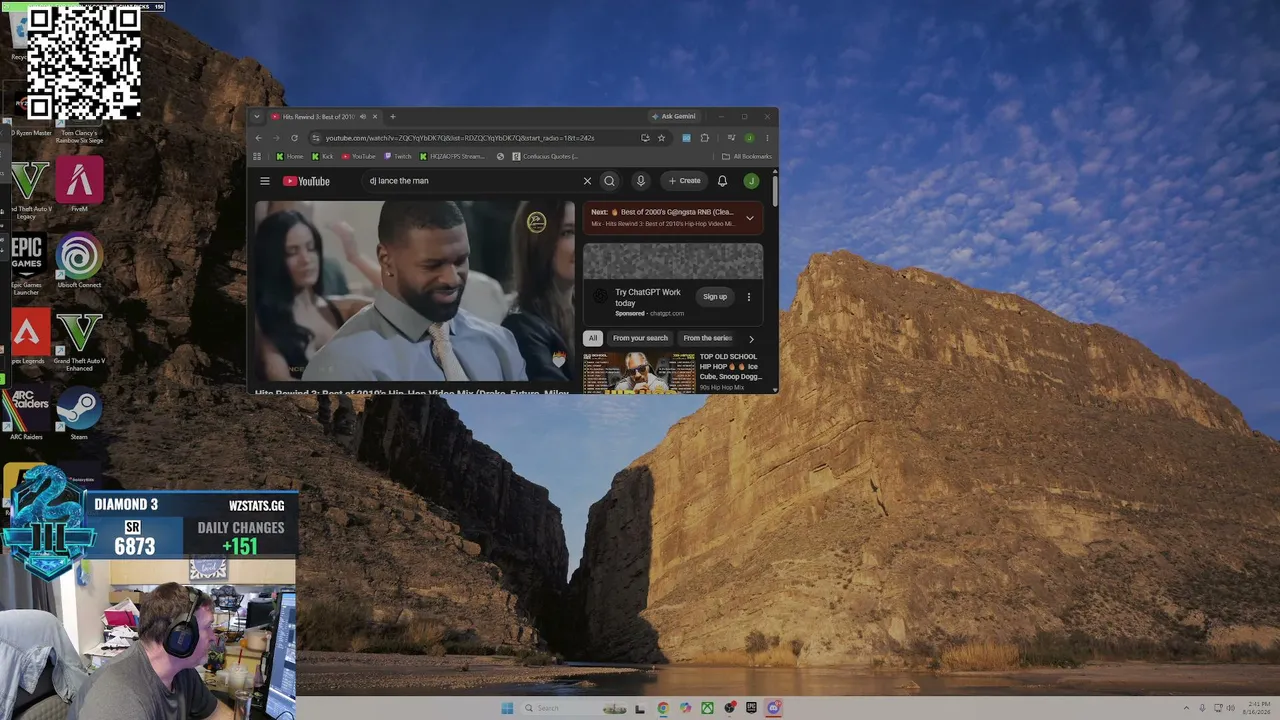This screenshot has height=720, width=1280.
Task: Open the taskbar clock and date
Action: [x=1259, y=708]
